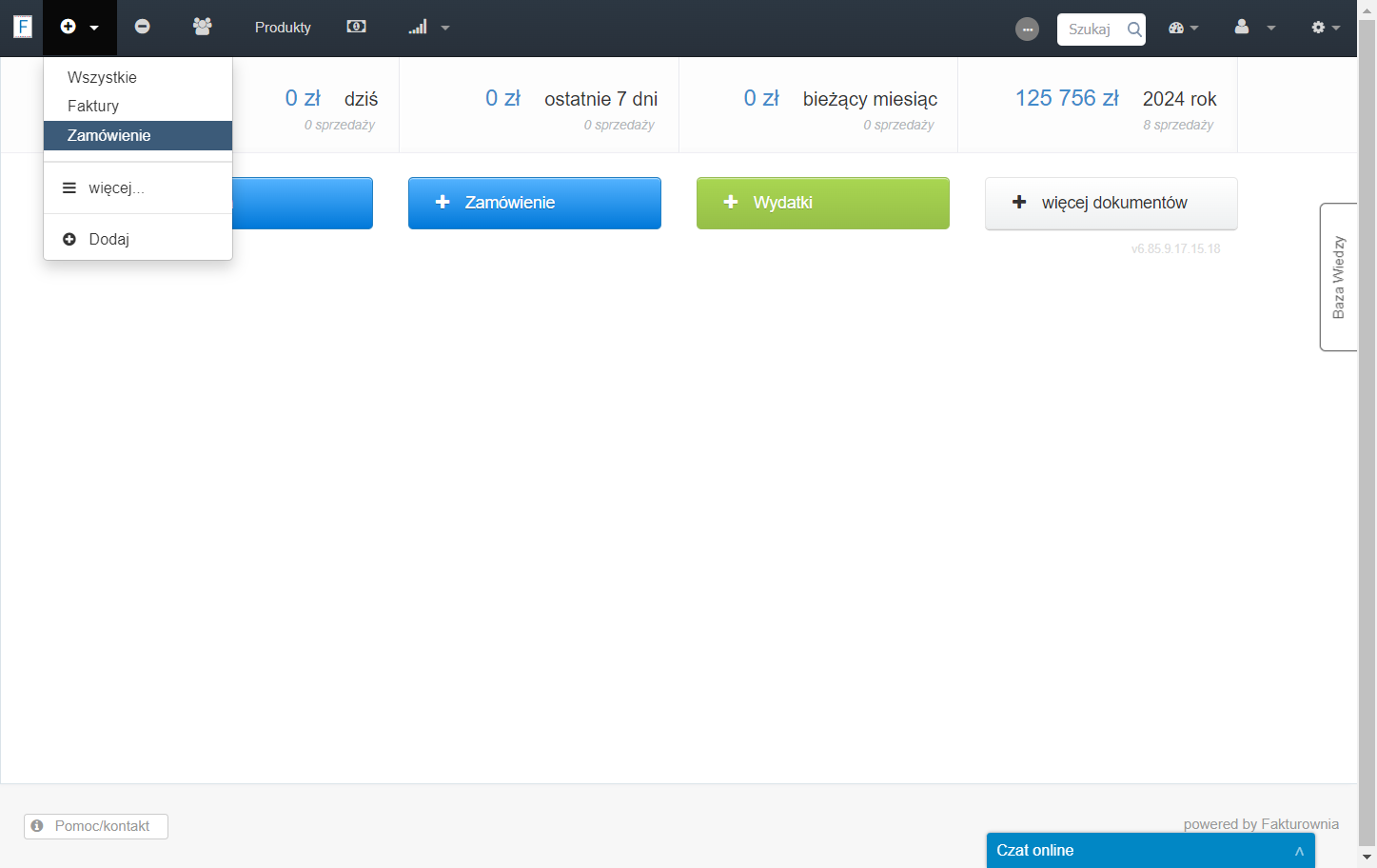
Task: Open the clients group icon
Action: [202, 27]
